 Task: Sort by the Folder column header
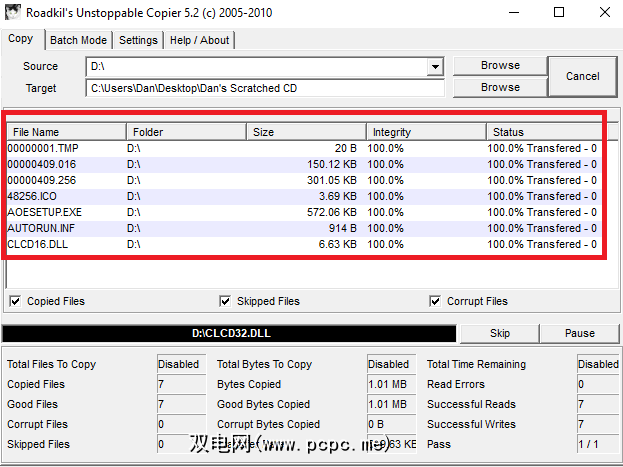pyautogui.click(x=186, y=132)
